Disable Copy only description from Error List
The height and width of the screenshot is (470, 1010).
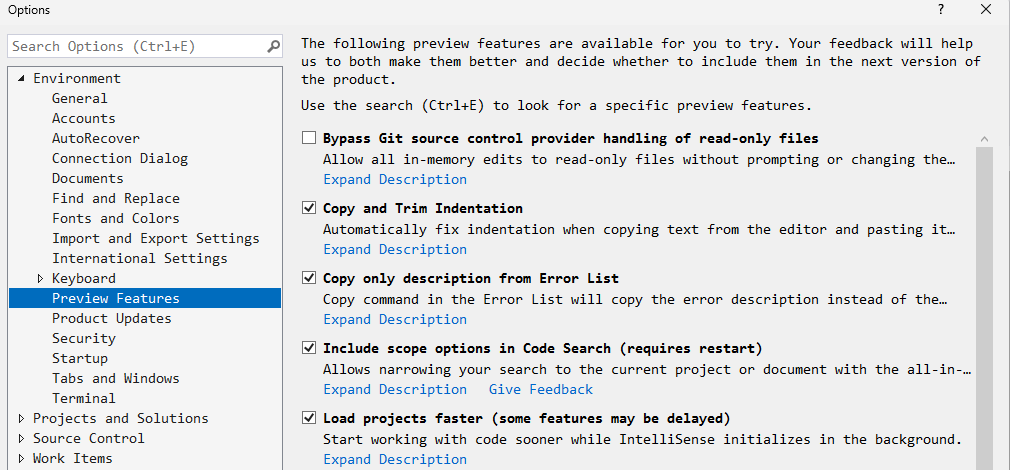[309, 278]
